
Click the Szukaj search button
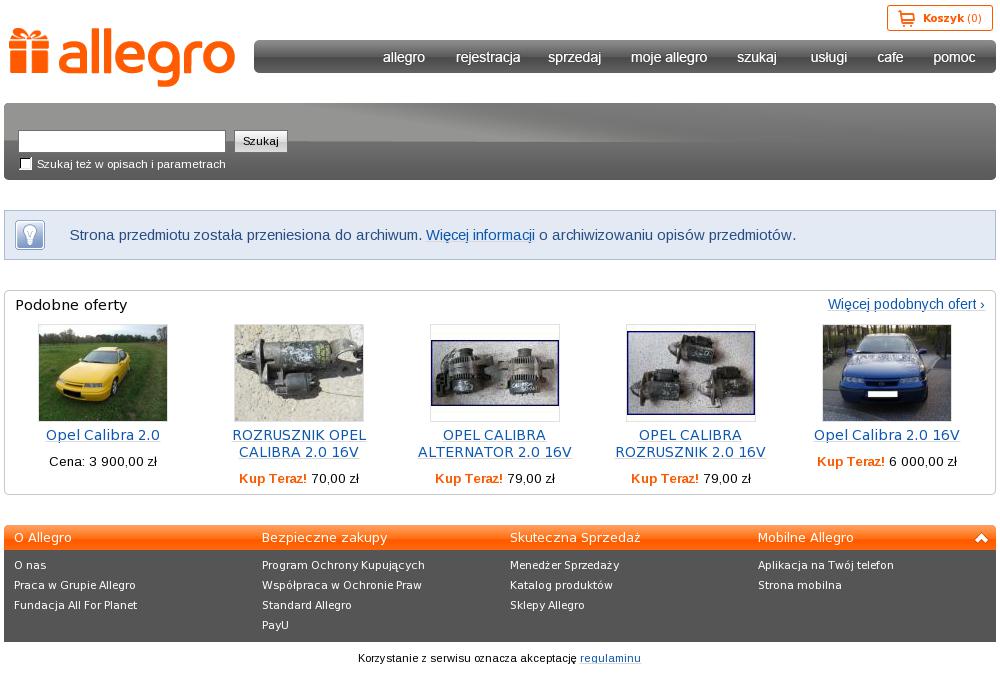[261, 141]
